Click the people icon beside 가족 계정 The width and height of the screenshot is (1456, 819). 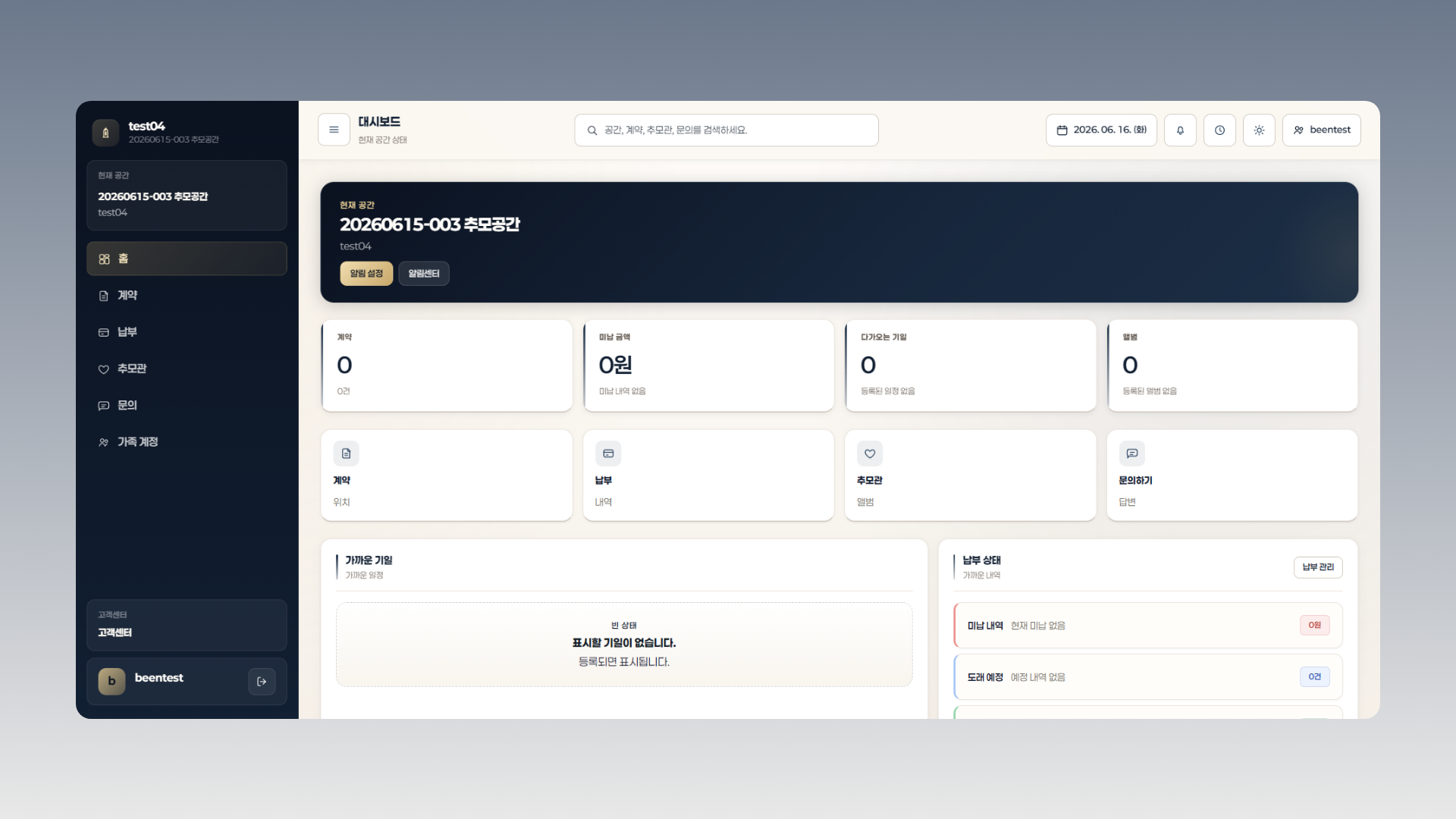pyautogui.click(x=104, y=442)
